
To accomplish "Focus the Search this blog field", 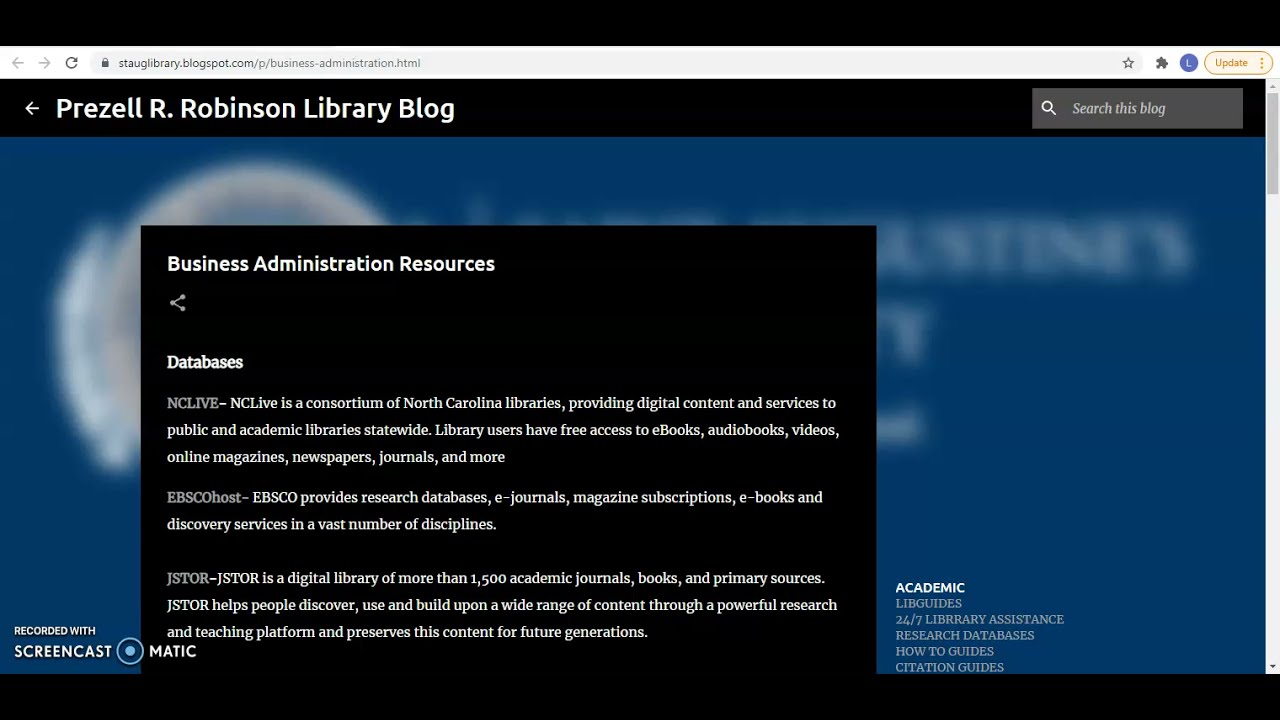I will pyautogui.click(x=1137, y=108).
